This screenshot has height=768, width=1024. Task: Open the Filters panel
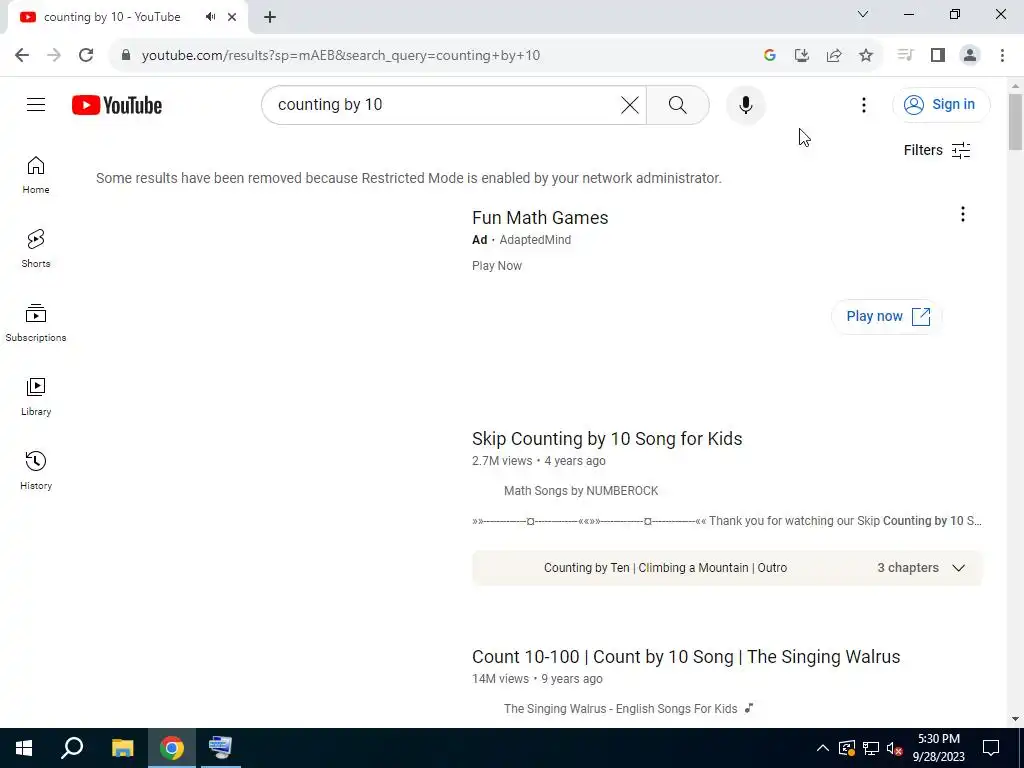tap(936, 150)
